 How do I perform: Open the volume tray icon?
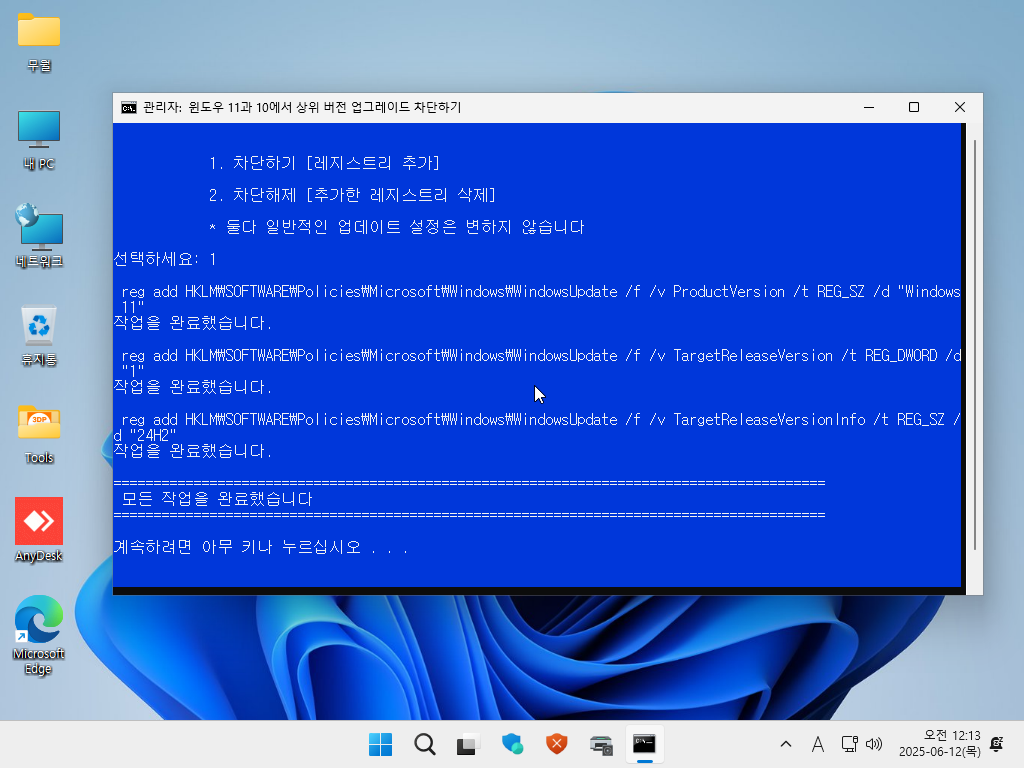[x=874, y=744]
